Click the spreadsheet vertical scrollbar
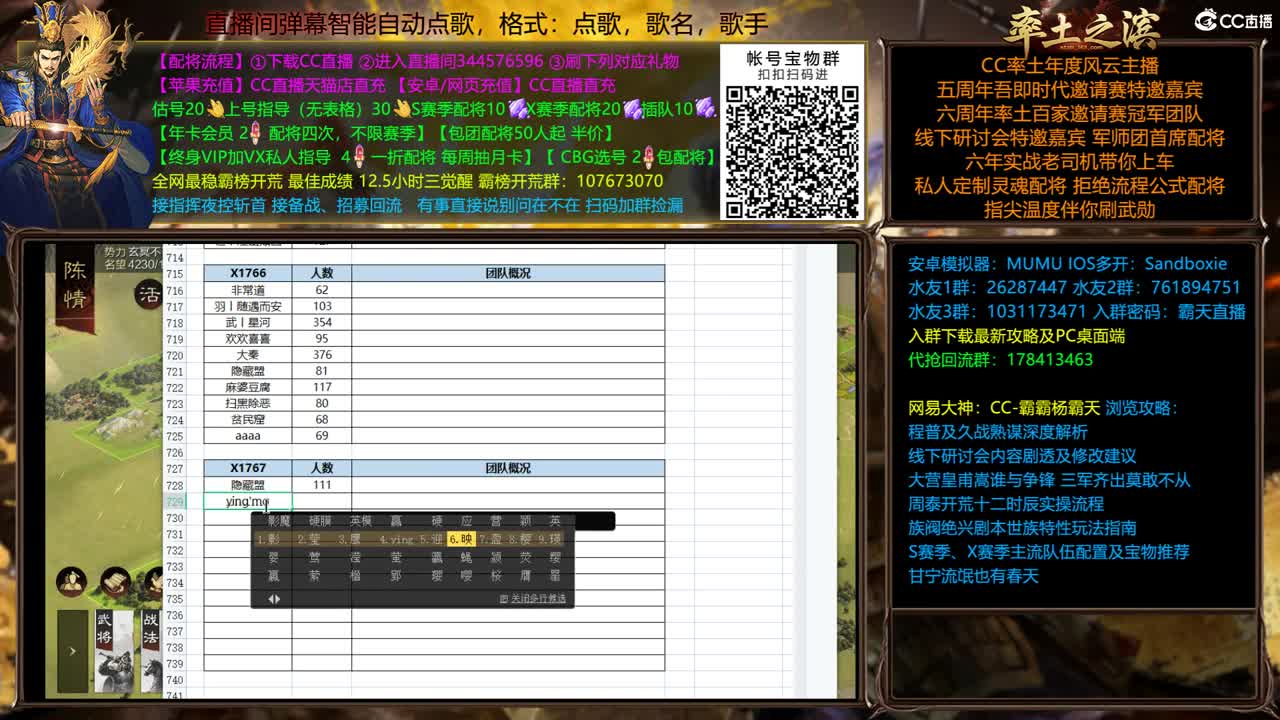The height and width of the screenshot is (720, 1280). pos(800,470)
